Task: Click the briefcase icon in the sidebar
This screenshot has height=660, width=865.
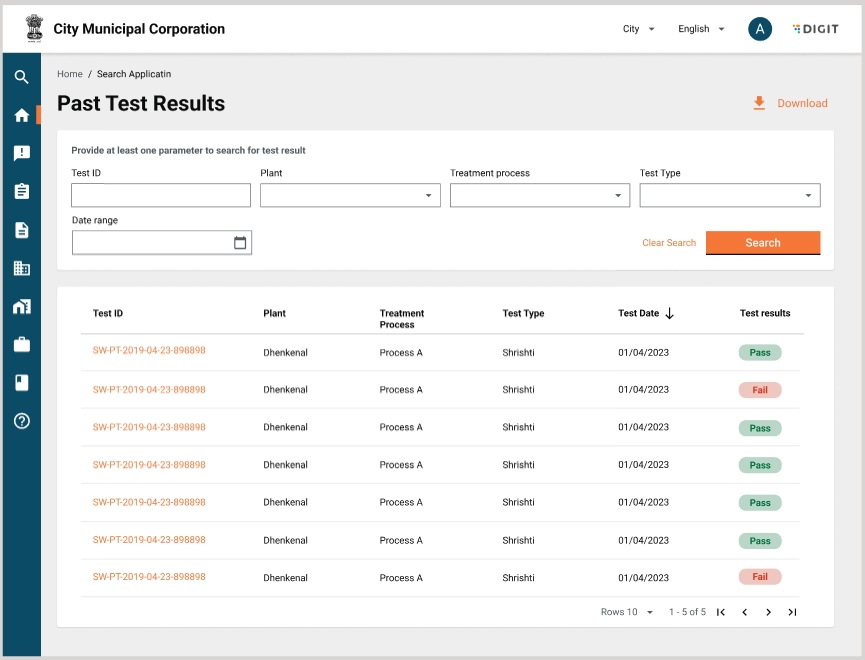Action: (21, 345)
